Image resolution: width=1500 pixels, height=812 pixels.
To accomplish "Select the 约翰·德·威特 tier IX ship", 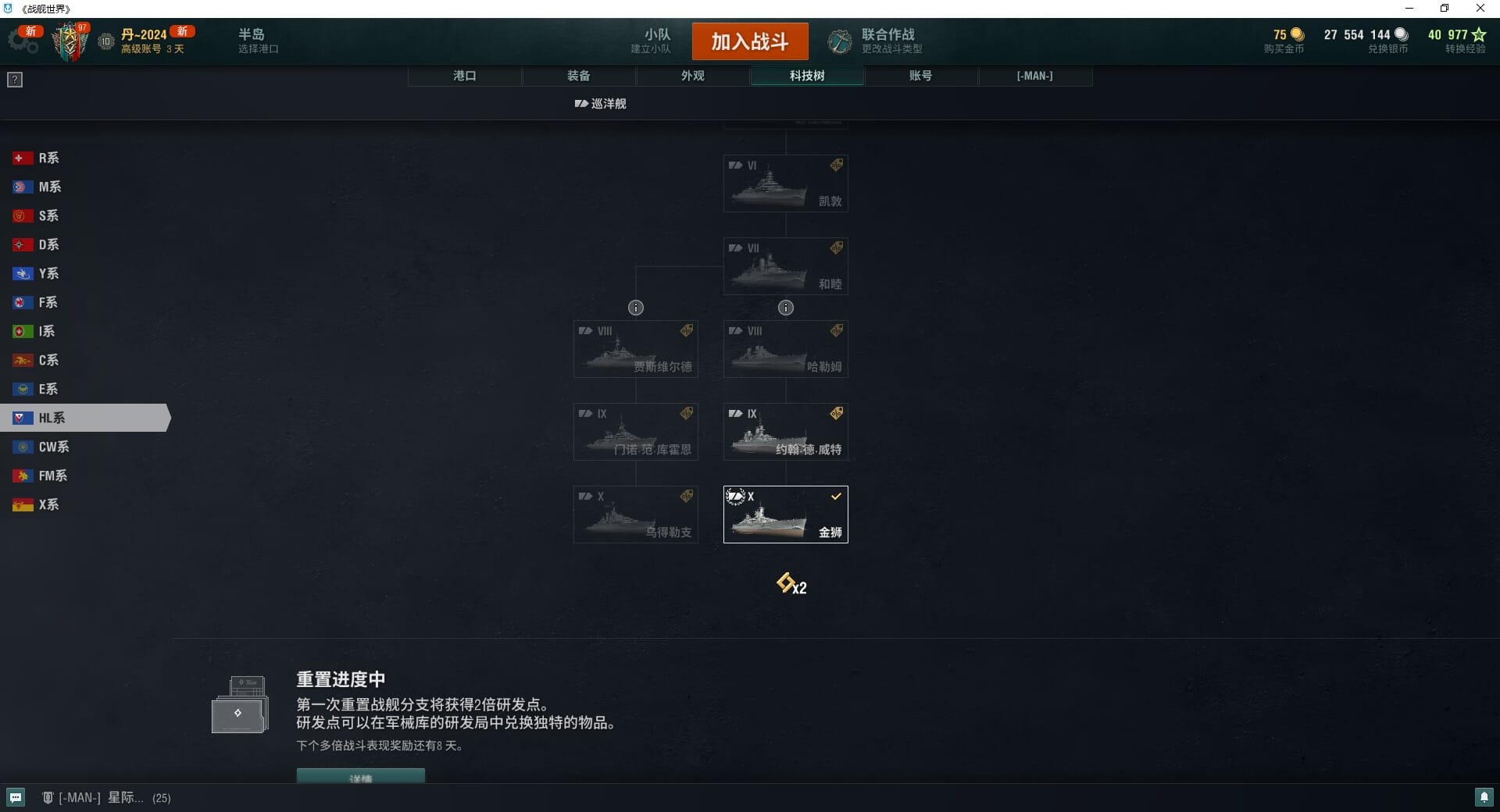I will (x=786, y=432).
